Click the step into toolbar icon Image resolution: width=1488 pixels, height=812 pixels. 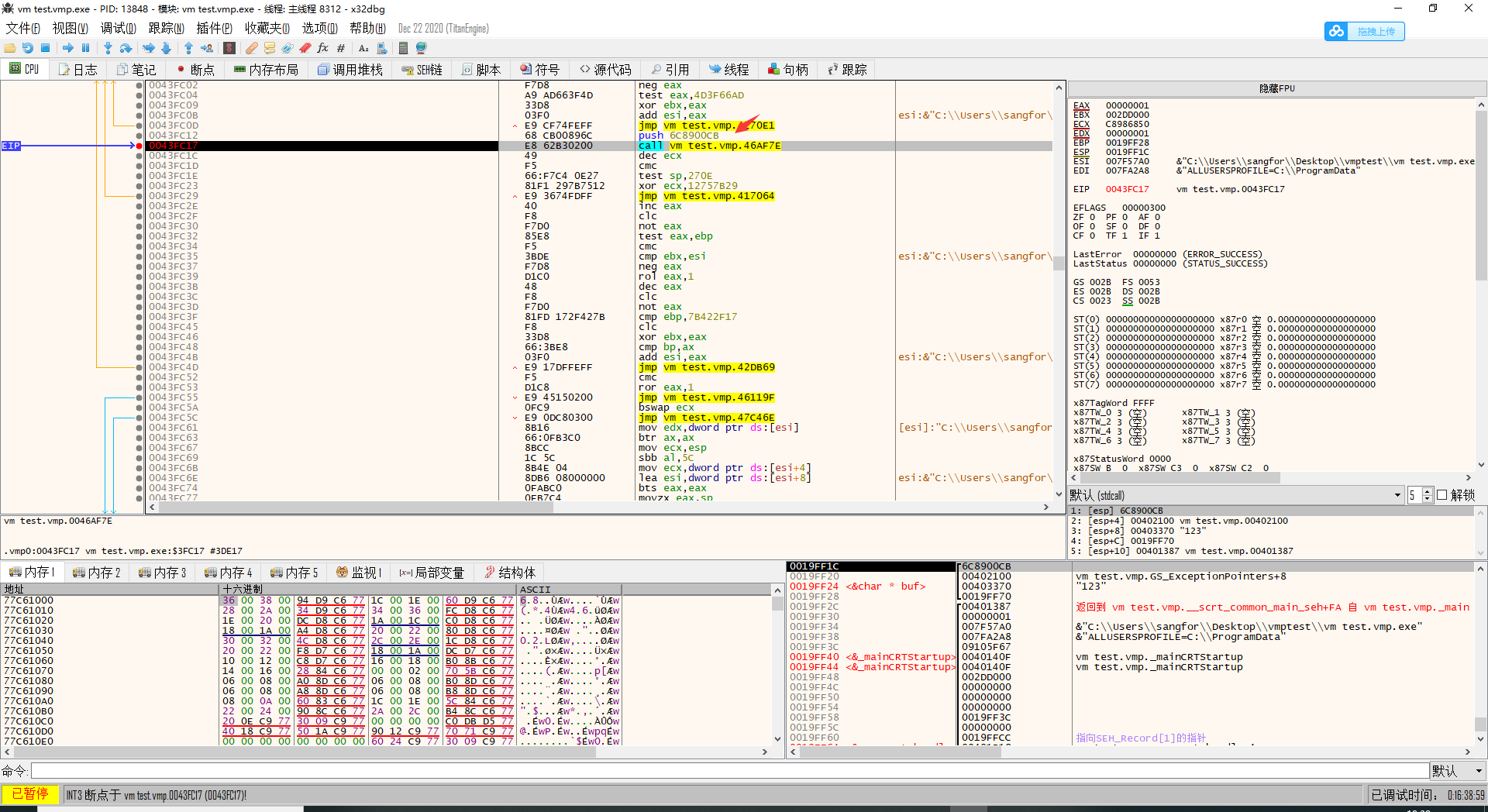tap(108, 48)
